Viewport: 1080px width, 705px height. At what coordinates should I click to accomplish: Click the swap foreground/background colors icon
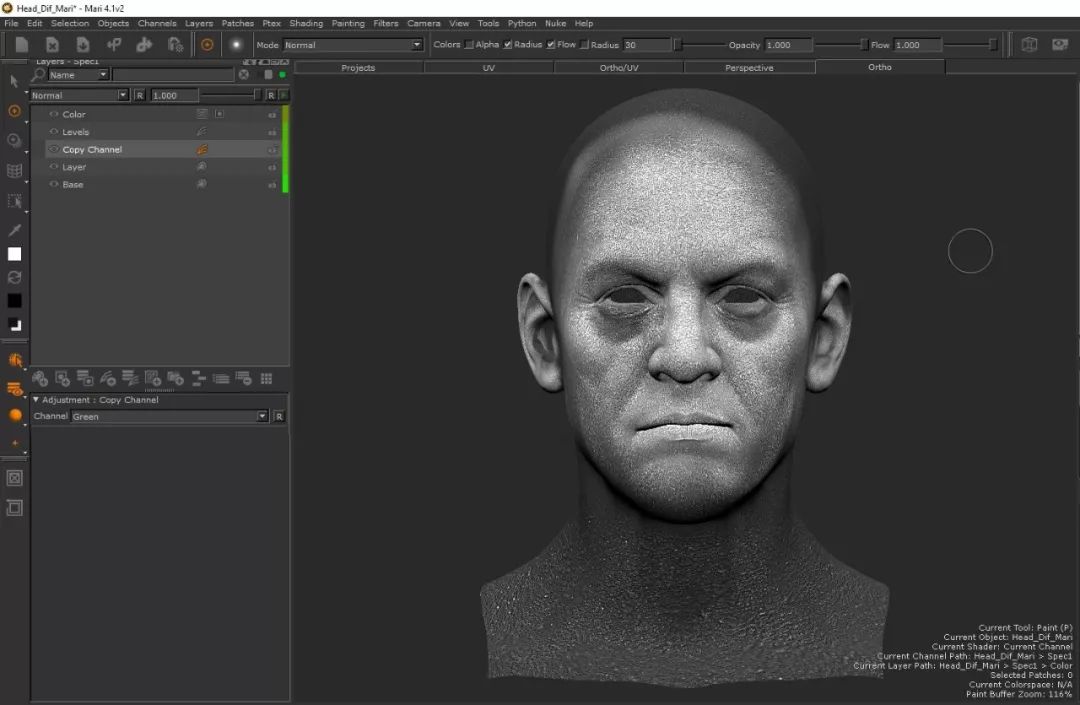(x=14, y=277)
